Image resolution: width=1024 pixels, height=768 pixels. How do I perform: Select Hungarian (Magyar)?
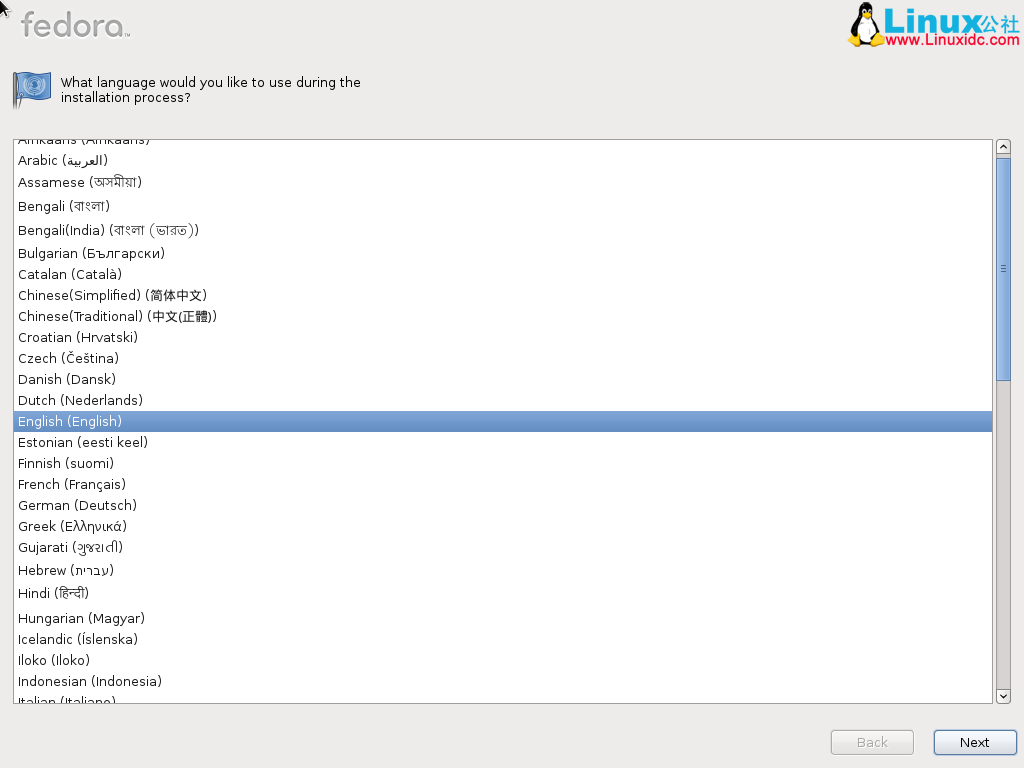503,618
